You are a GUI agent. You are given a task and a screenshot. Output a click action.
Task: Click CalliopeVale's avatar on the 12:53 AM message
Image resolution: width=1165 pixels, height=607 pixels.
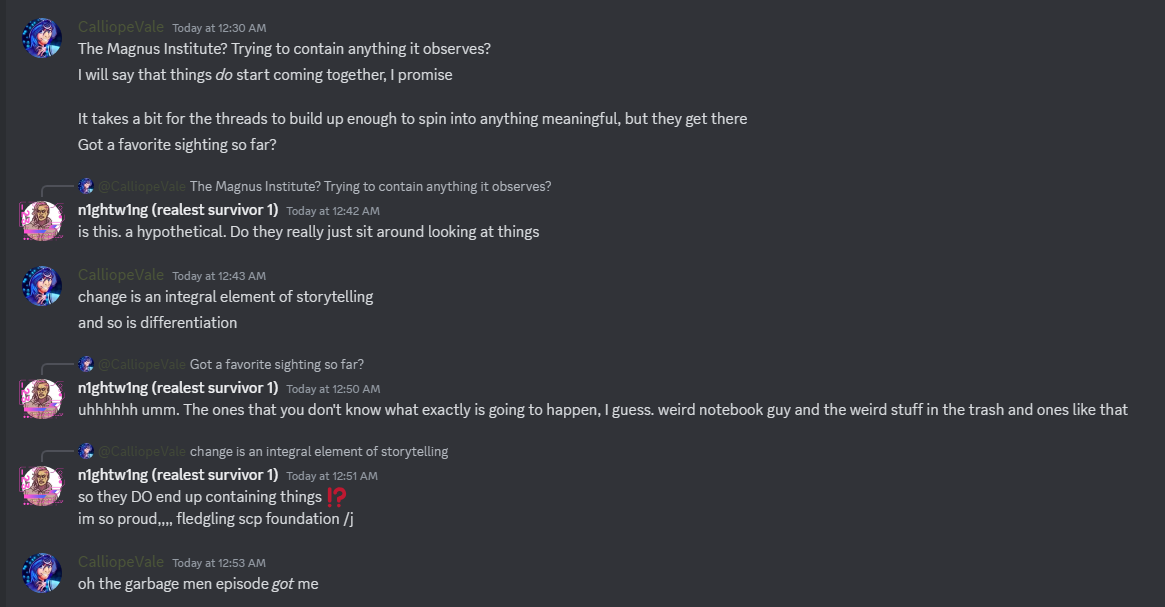42,573
